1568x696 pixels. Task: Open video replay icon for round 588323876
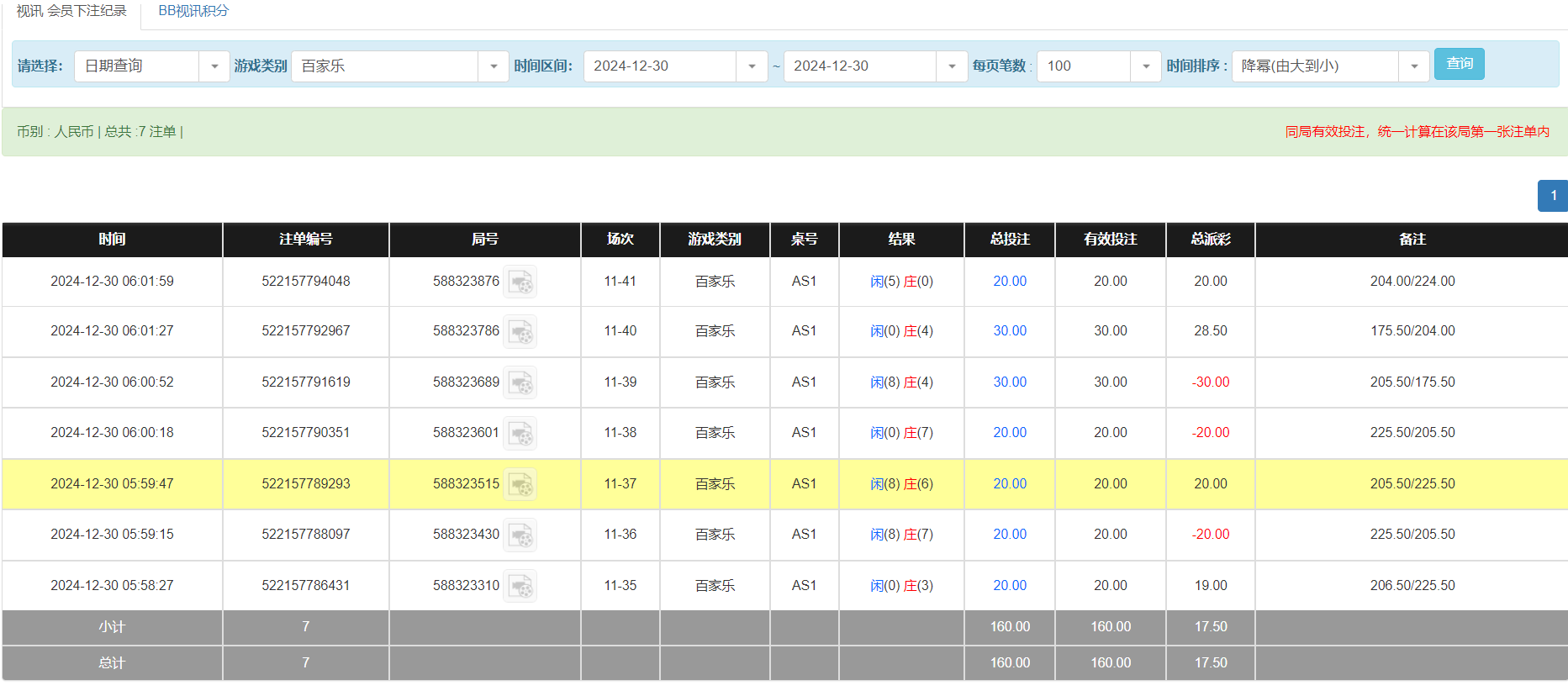point(520,282)
